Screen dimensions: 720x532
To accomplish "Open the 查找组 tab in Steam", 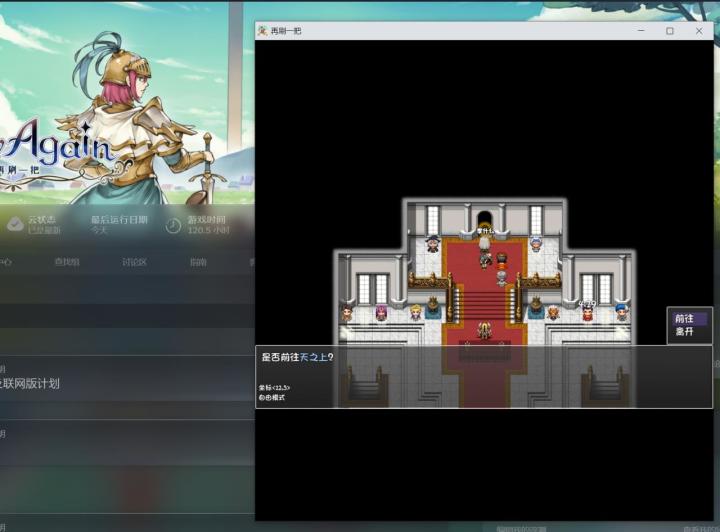I will pos(67,262).
